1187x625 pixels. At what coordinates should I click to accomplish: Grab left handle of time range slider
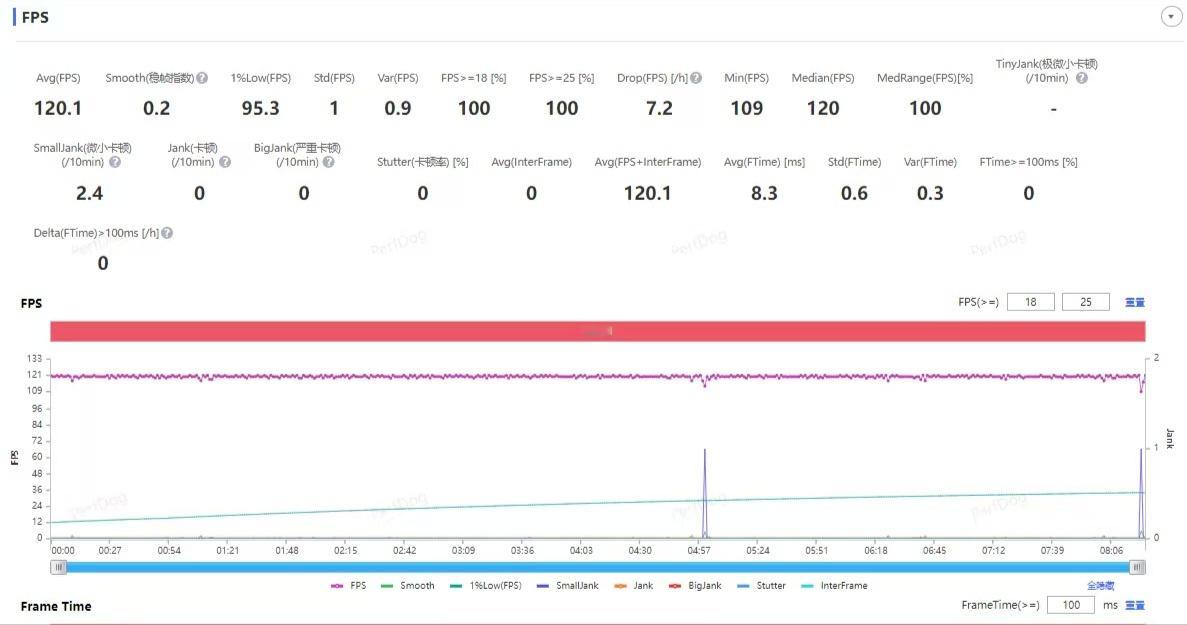59,567
